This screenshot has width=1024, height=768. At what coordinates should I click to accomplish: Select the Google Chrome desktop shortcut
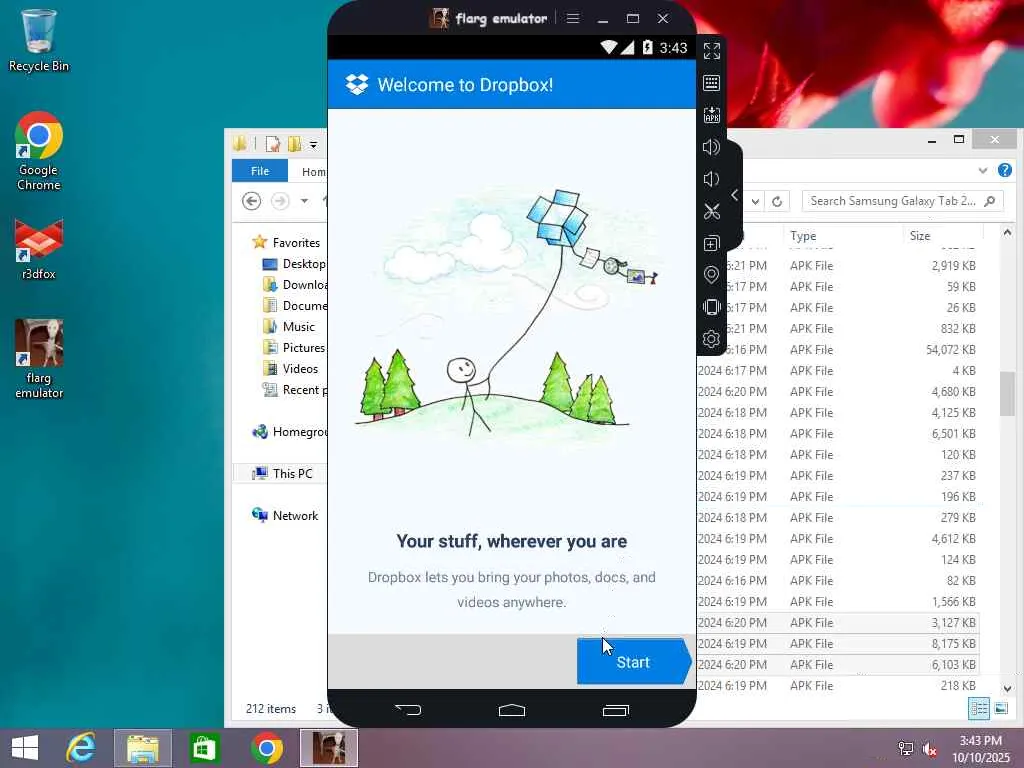(x=39, y=152)
